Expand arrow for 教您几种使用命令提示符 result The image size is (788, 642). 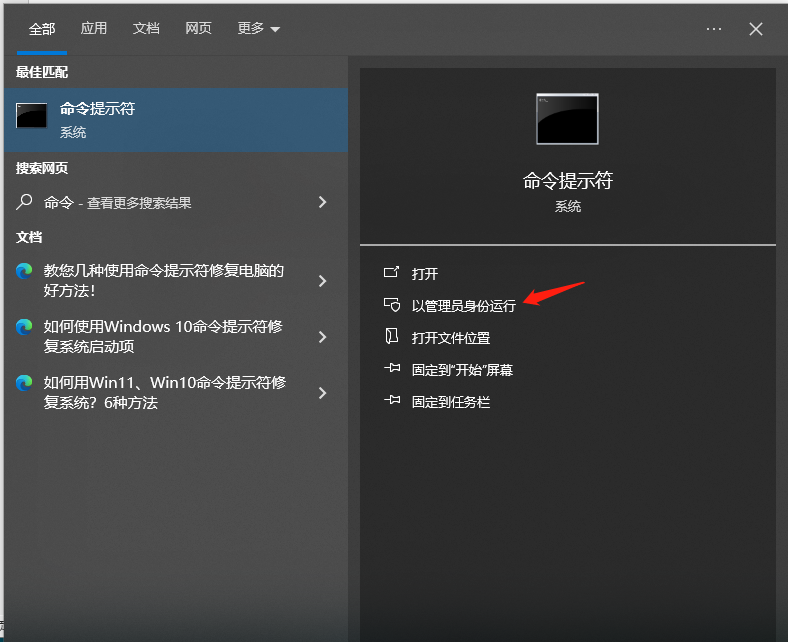(x=323, y=281)
